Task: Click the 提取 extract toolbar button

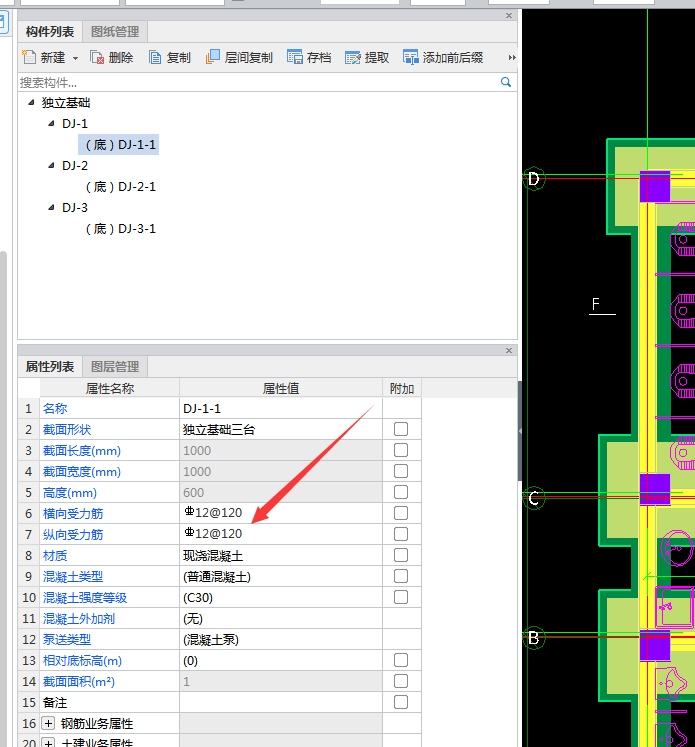Action: (367, 58)
